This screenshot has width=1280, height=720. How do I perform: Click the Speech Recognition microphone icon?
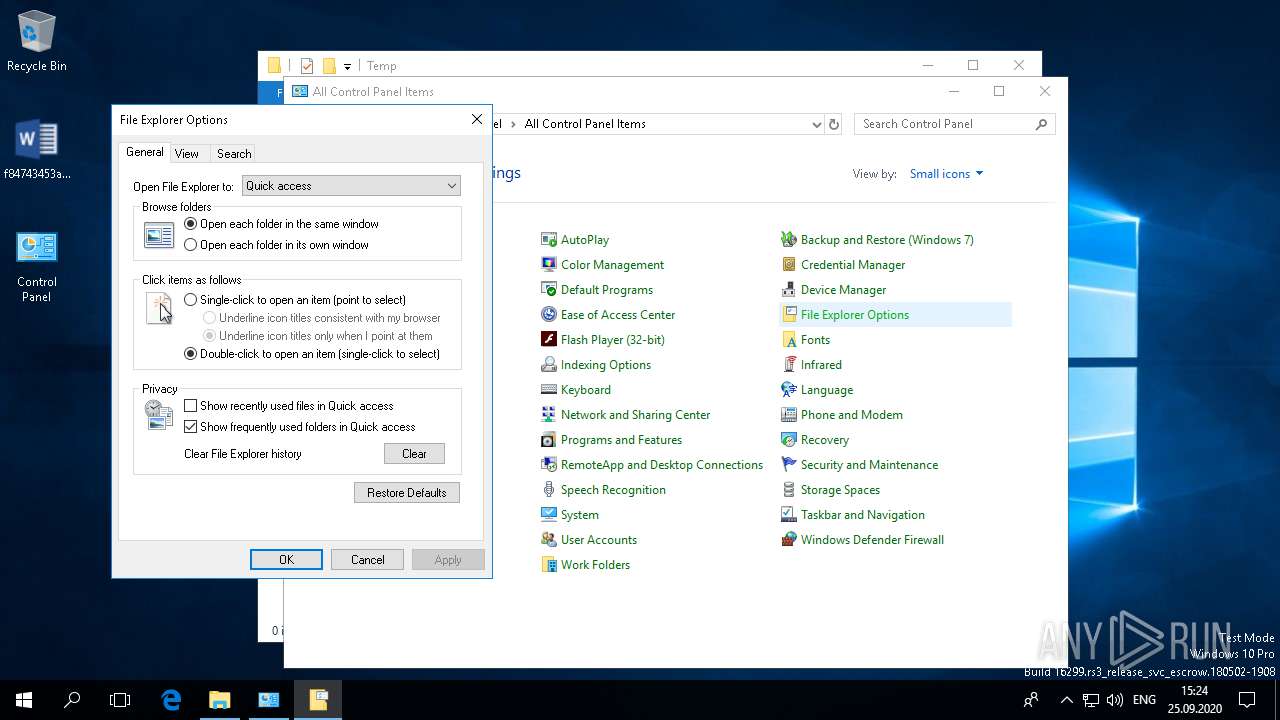coord(548,490)
